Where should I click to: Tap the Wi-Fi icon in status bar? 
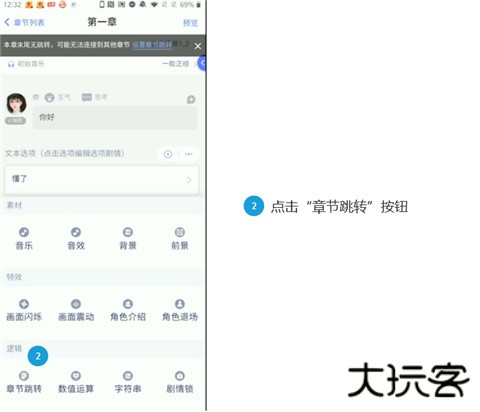click(154, 5)
